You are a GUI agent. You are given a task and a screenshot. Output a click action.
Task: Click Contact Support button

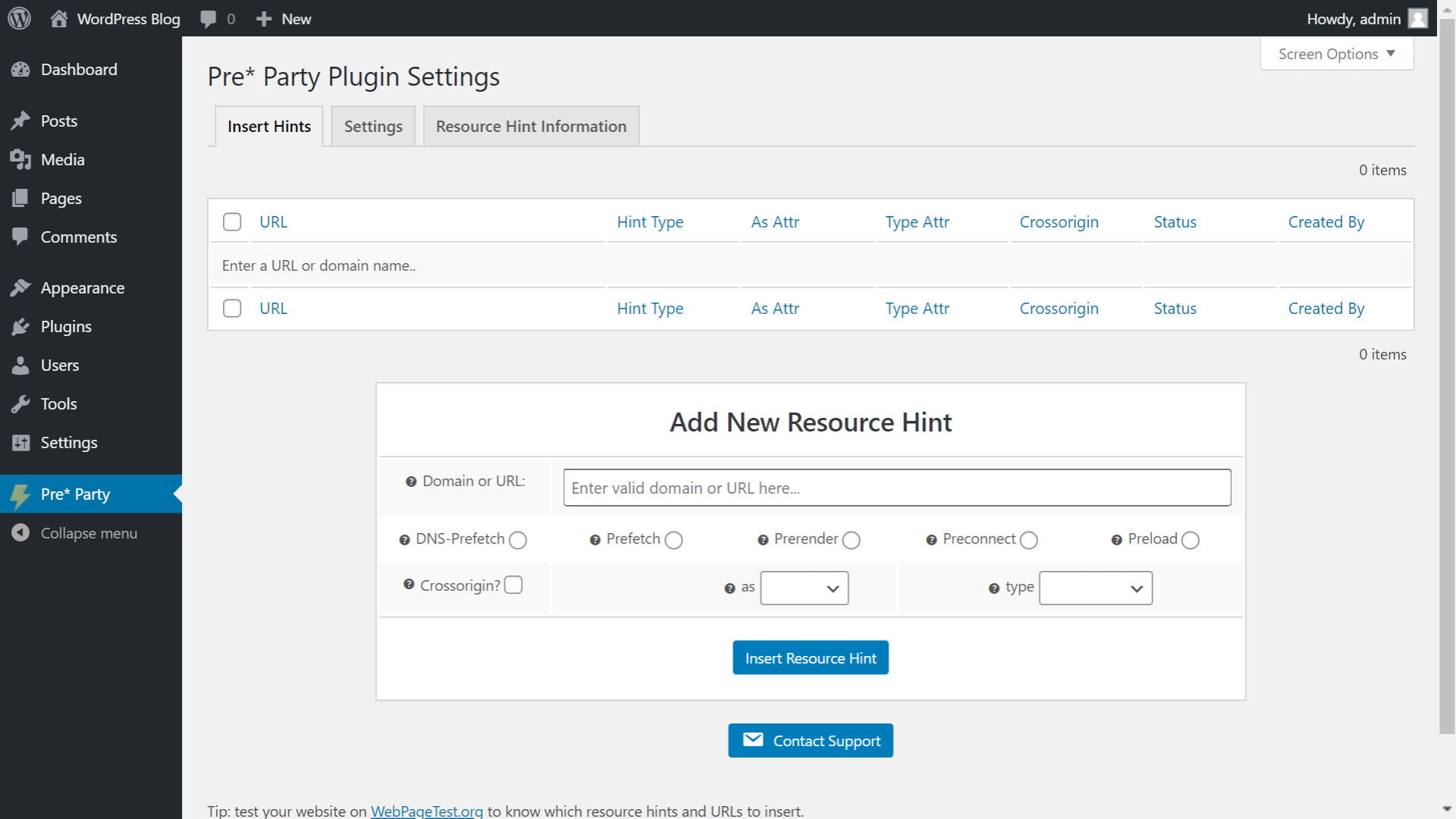coord(811,740)
